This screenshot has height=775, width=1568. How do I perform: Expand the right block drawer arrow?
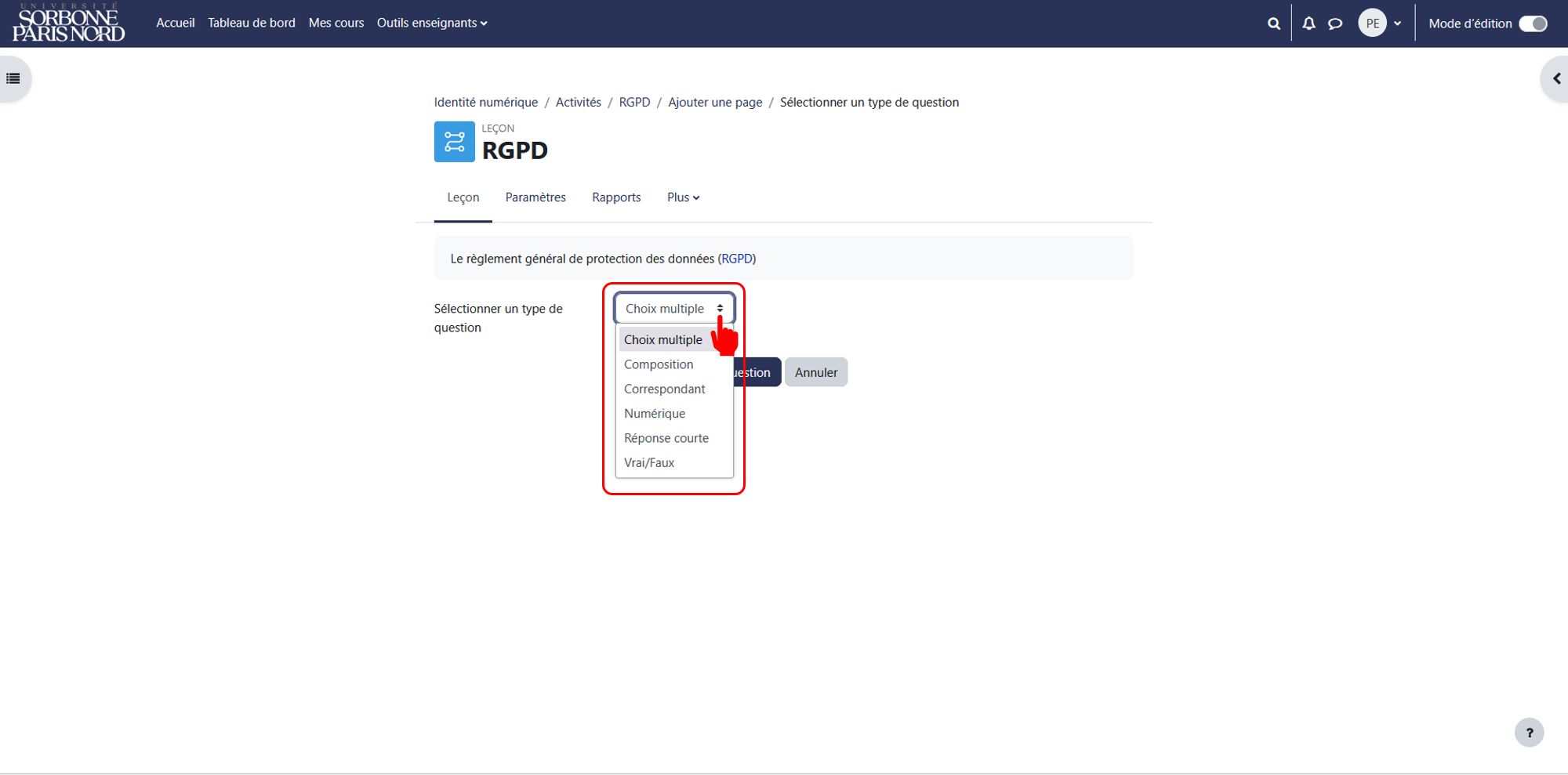pyautogui.click(x=1556, y=78)
